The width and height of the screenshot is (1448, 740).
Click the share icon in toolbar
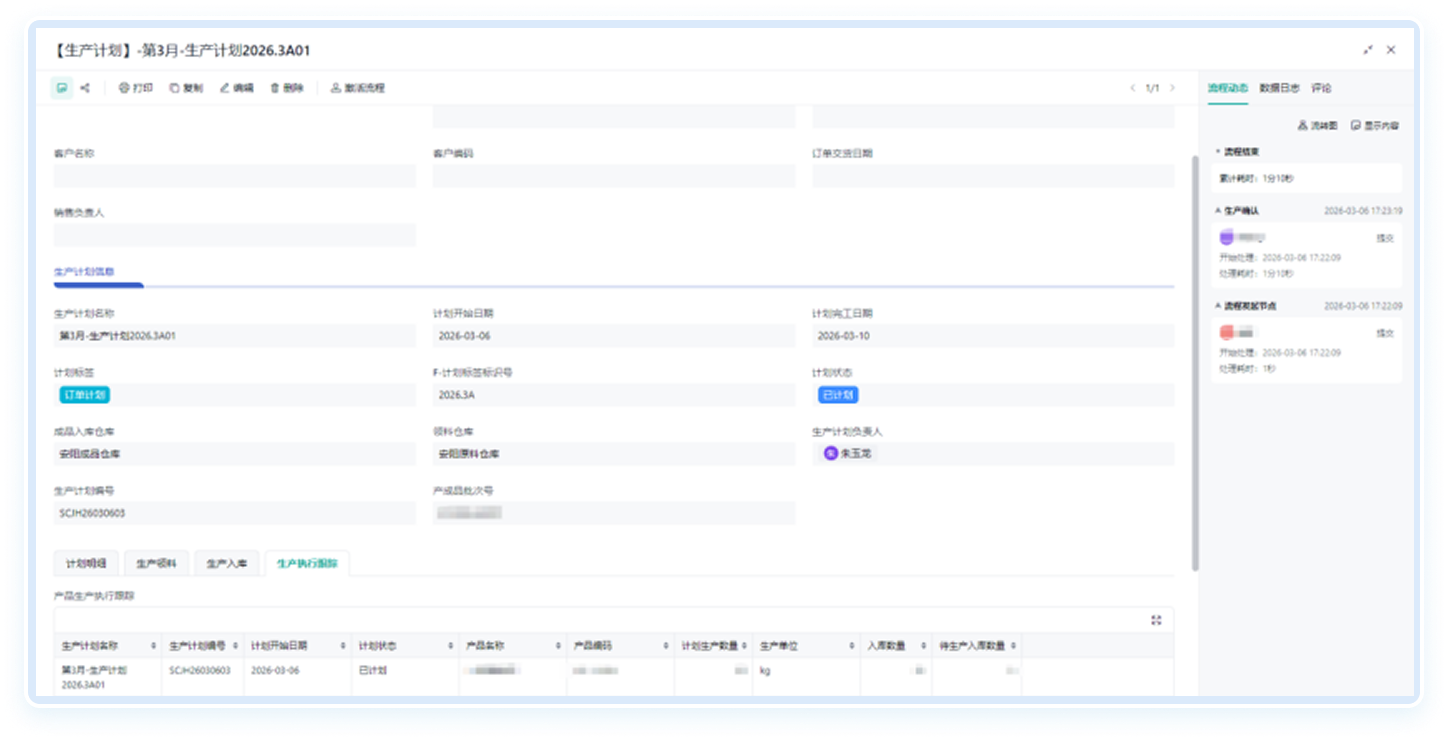coord(85,88)
